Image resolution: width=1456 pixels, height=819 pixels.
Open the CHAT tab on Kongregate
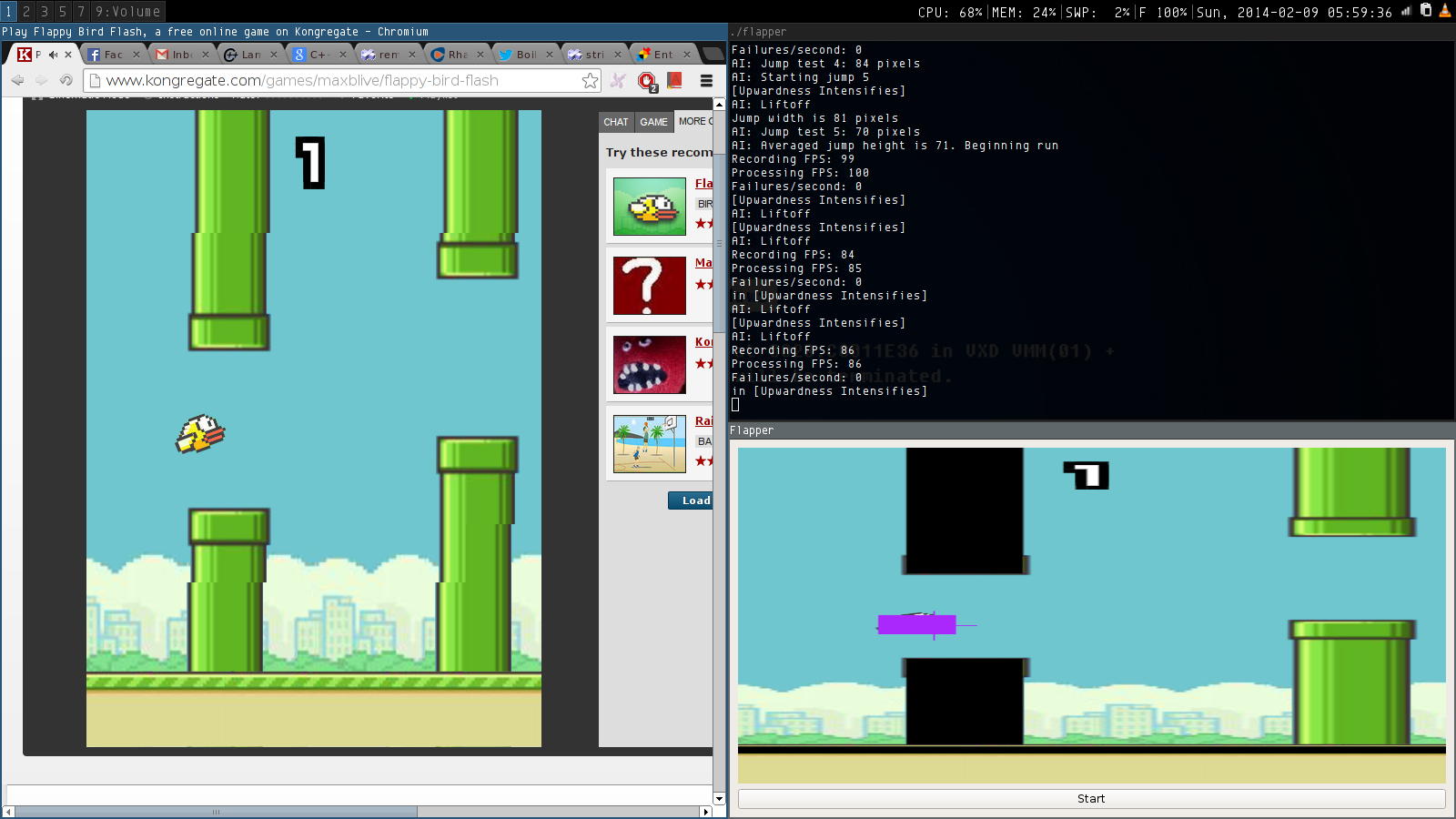pos(616,122)
